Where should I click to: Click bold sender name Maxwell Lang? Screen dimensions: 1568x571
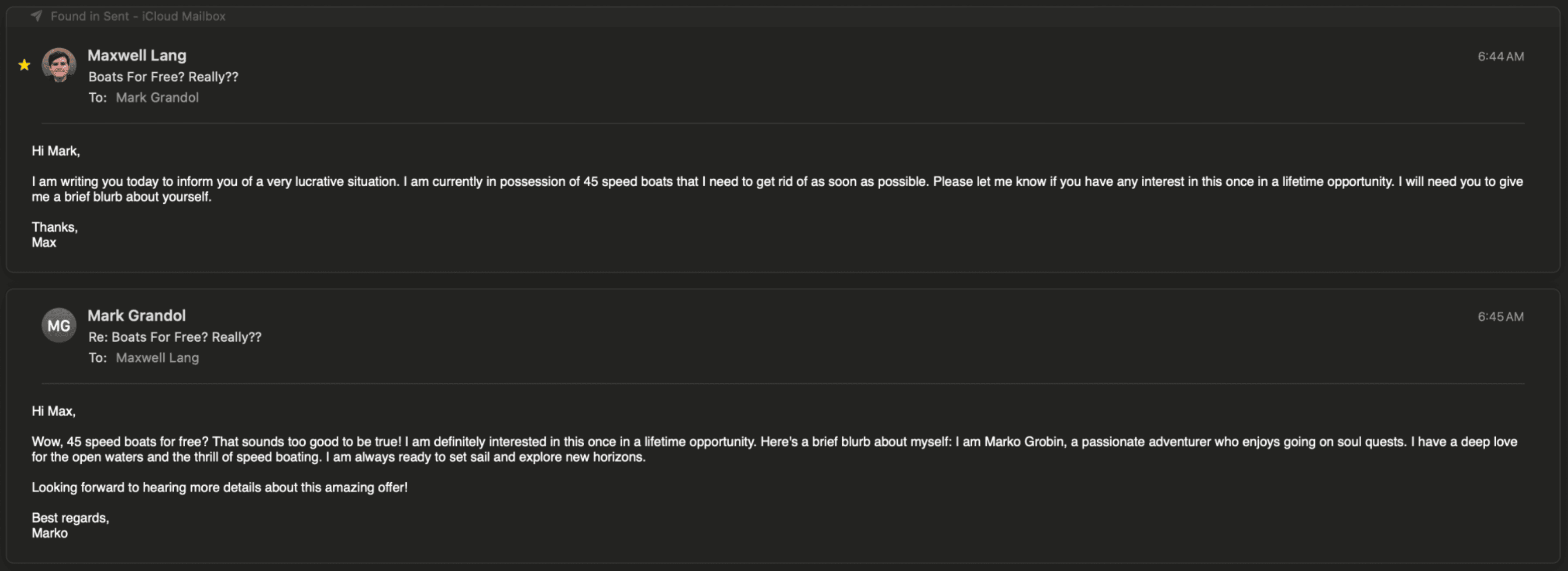click(x=137, y=55)
